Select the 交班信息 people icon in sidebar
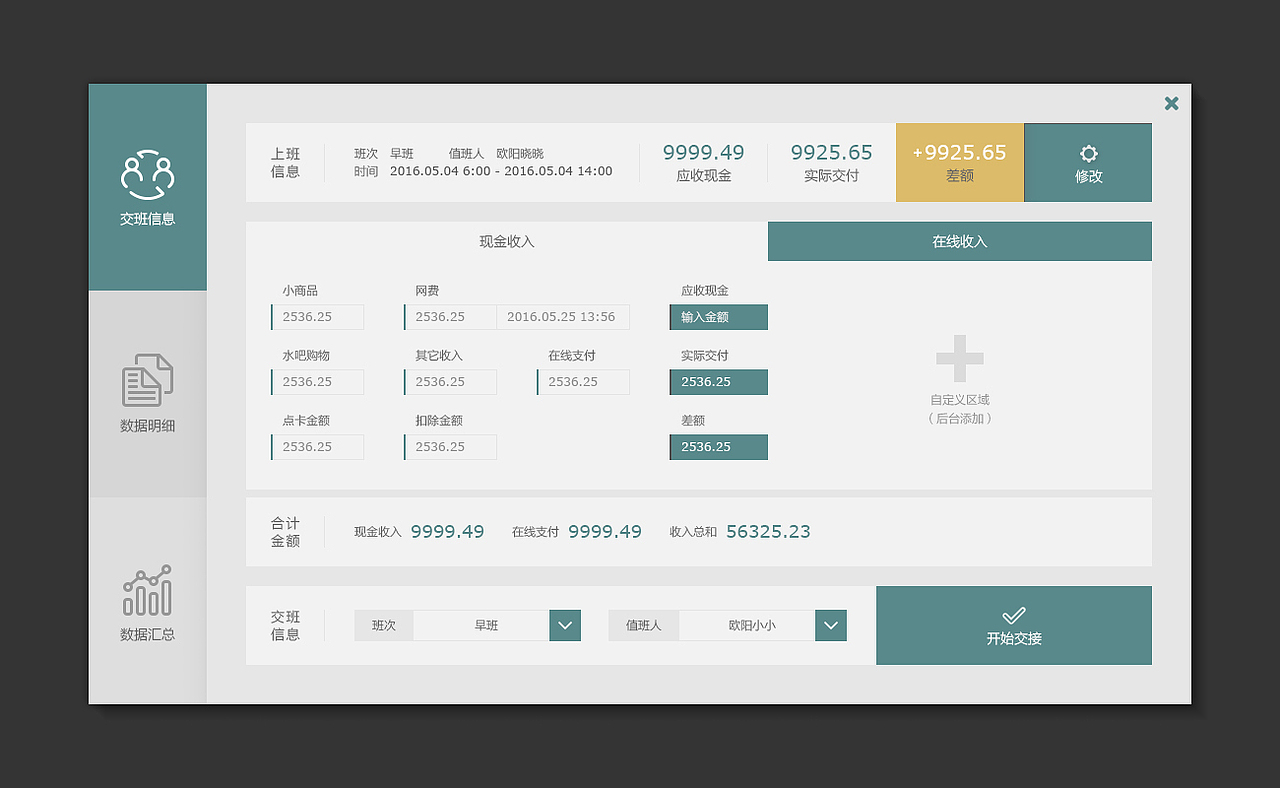The width and height of the screenshot is (1280, 788). 147,172
